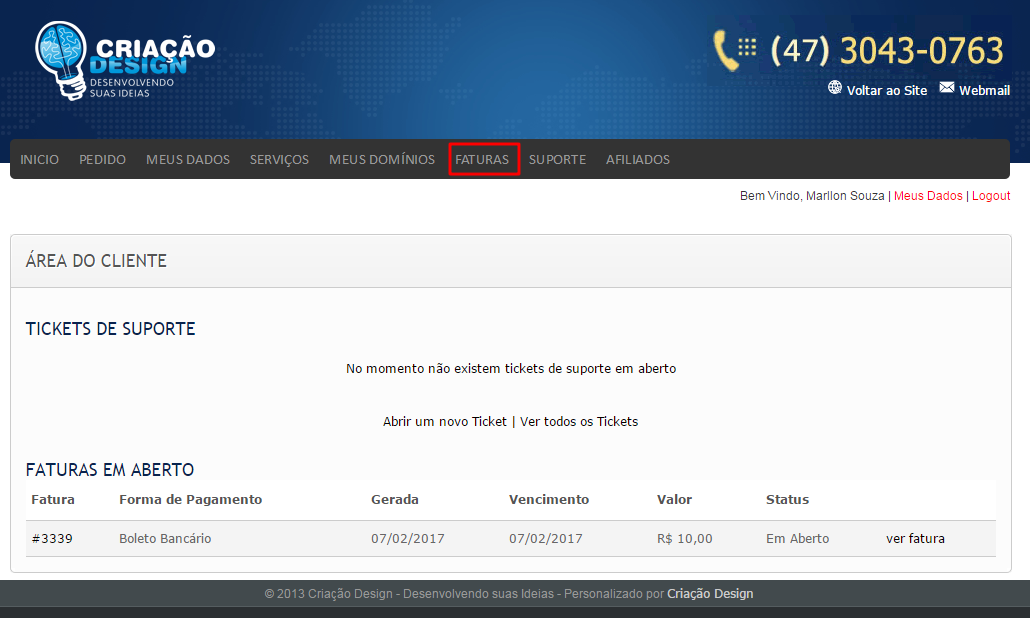This screenshot has width=1030, height=618.
Task: Click the globe icon beside Voltar ao Site
Action: click(x=835, y=88)
